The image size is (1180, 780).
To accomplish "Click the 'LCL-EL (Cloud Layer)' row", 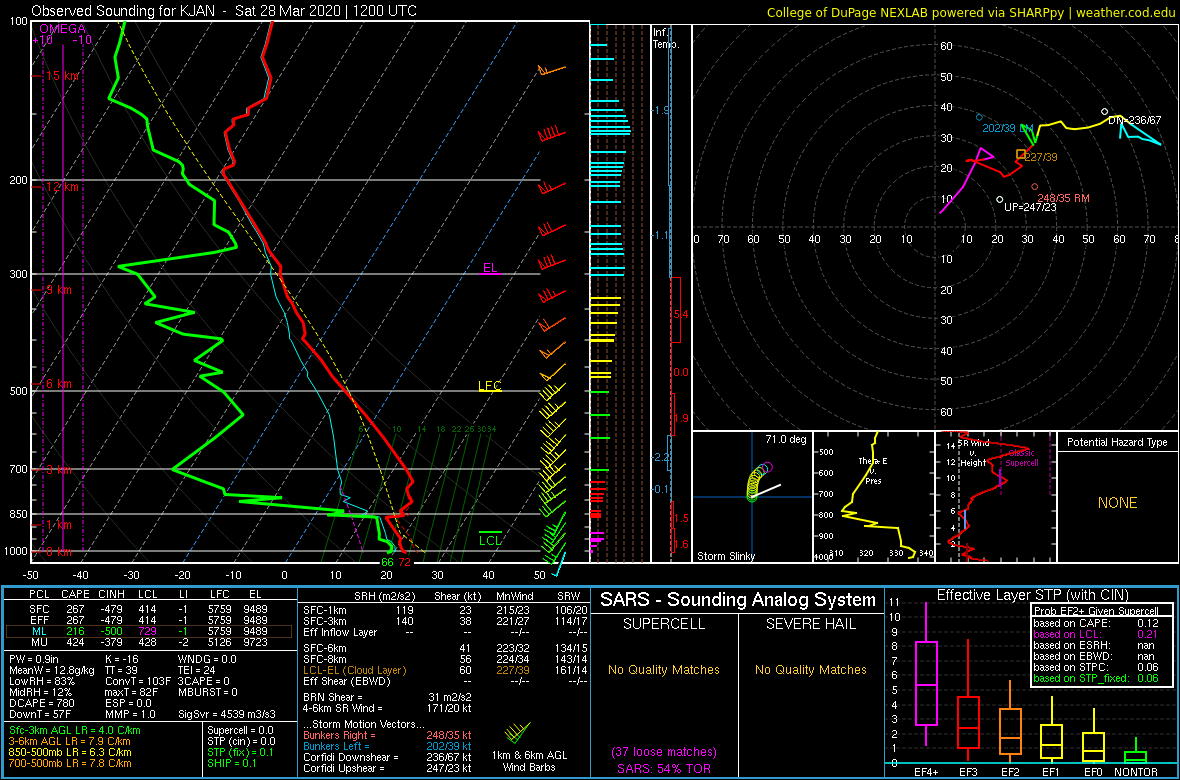I will (x=444, y=669).
